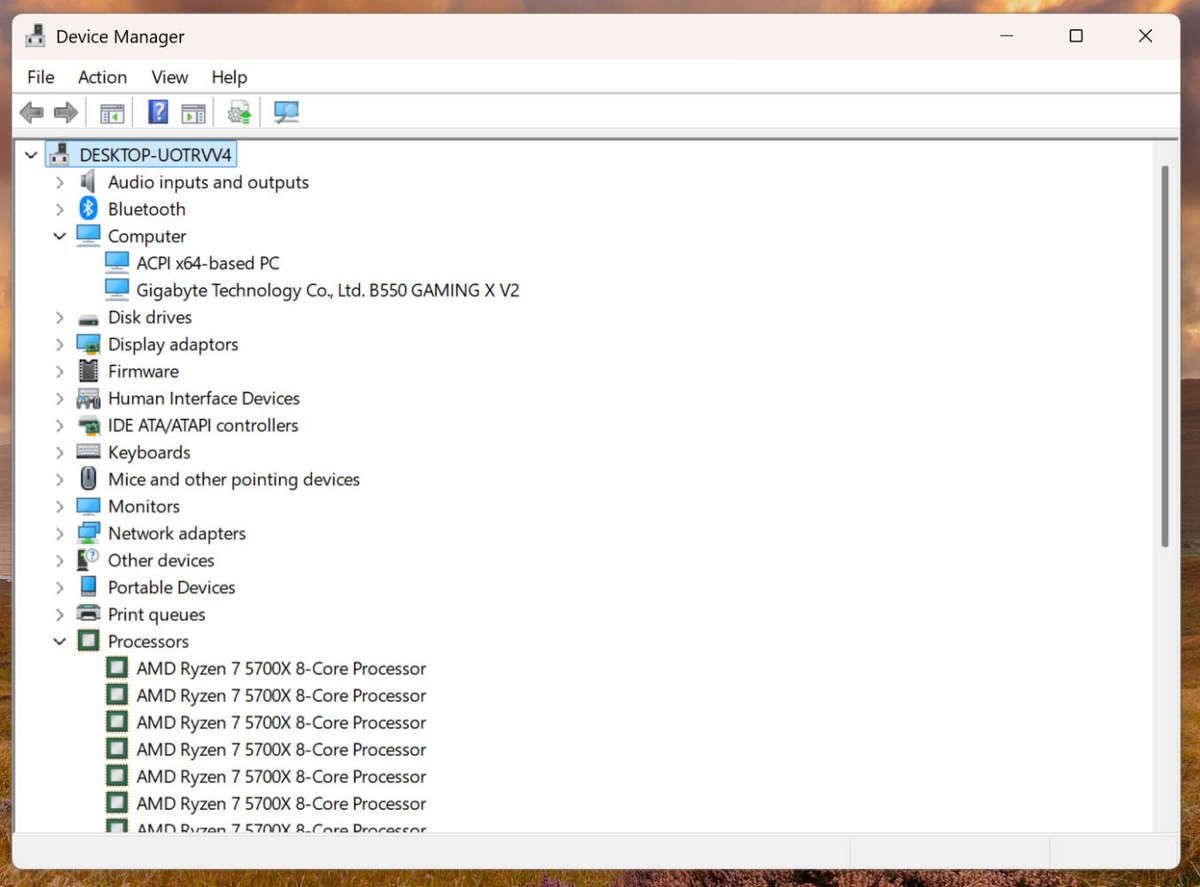Screen dimensions: 1200x887
Task: Toggle the console tree pane
Action: [111, 112]
